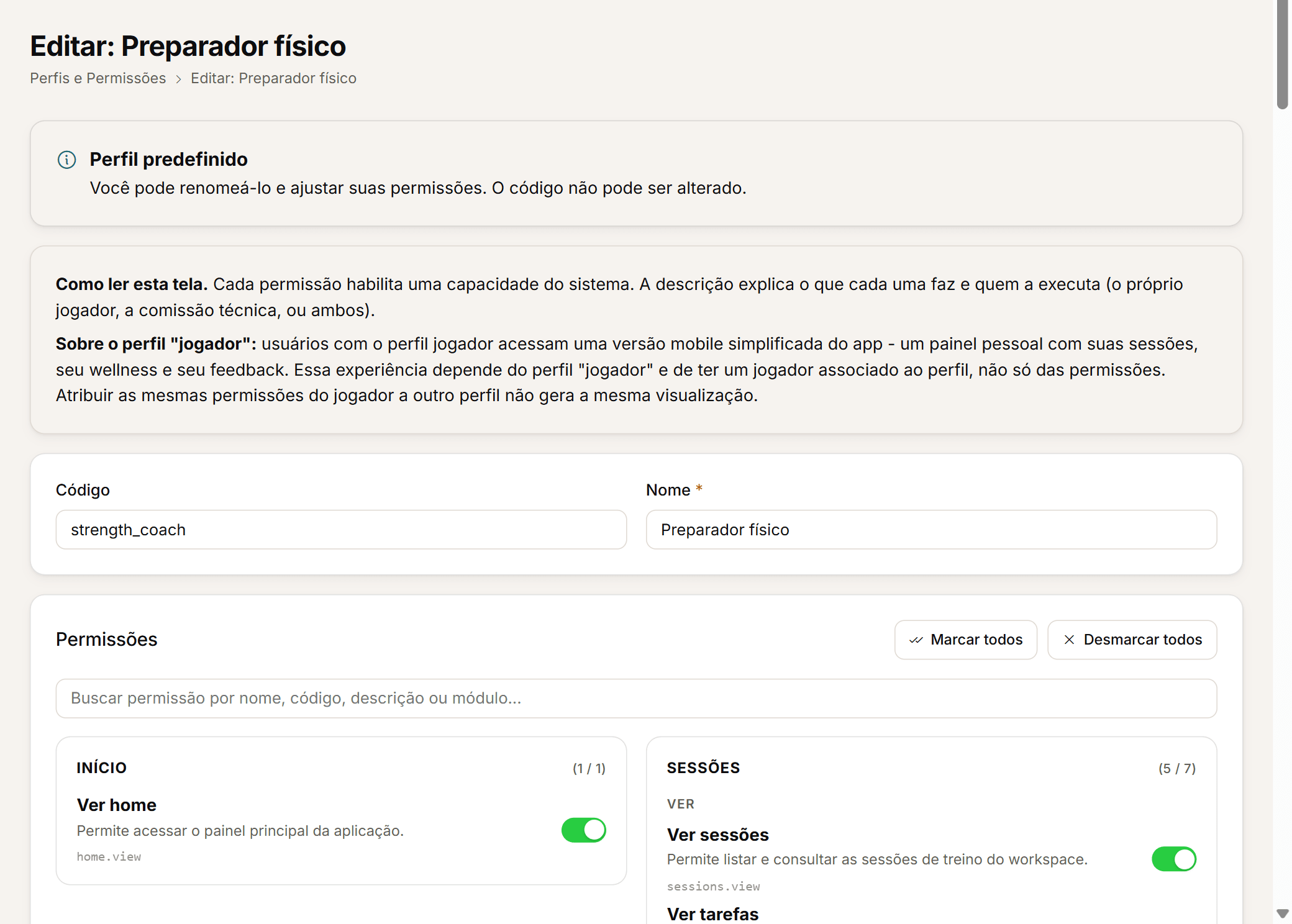
Task: Click the Nome field containing Preparador físico
Action: (931, 530)
